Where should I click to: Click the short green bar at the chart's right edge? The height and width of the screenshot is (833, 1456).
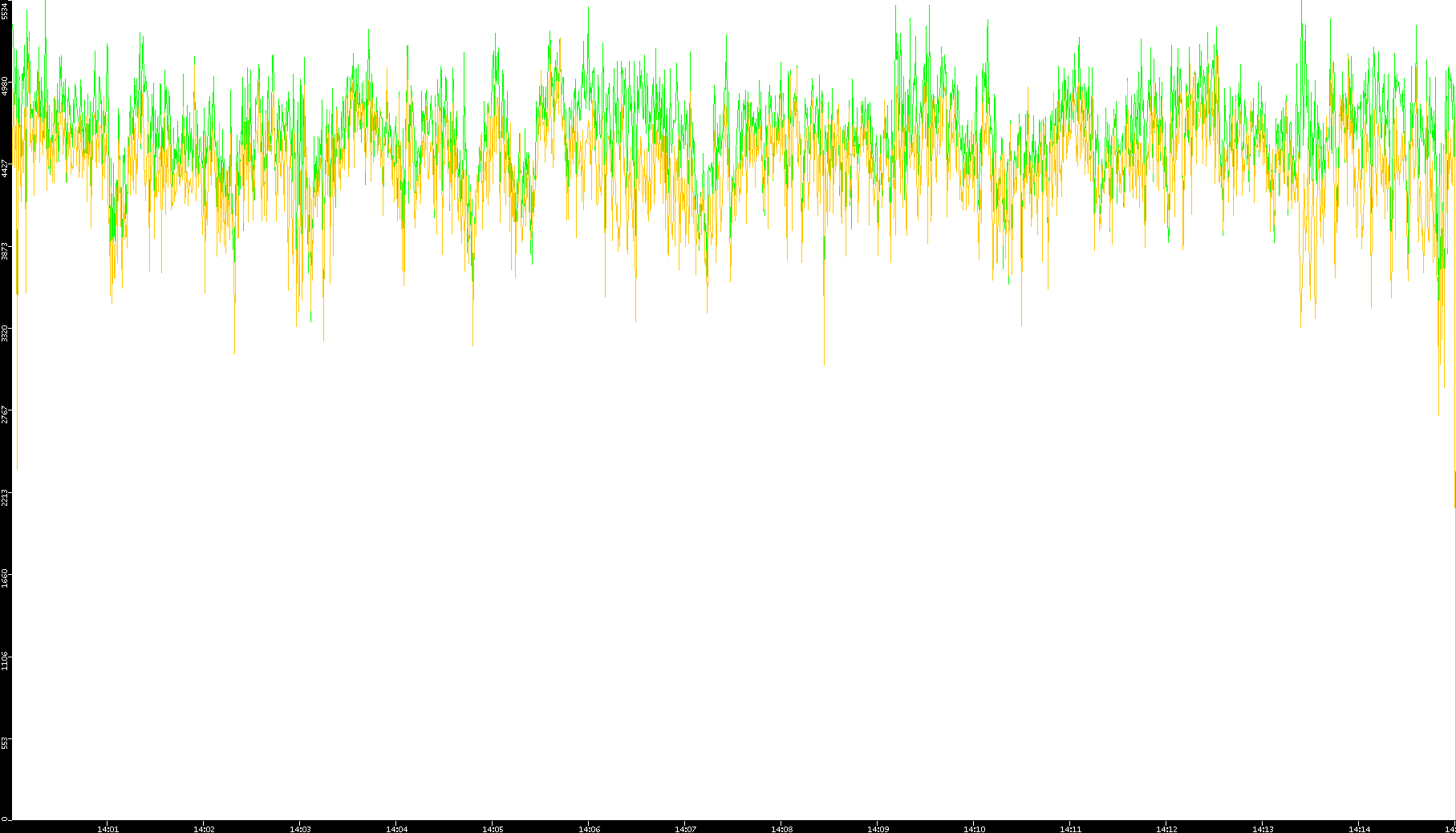click(x=1454, y=489)
